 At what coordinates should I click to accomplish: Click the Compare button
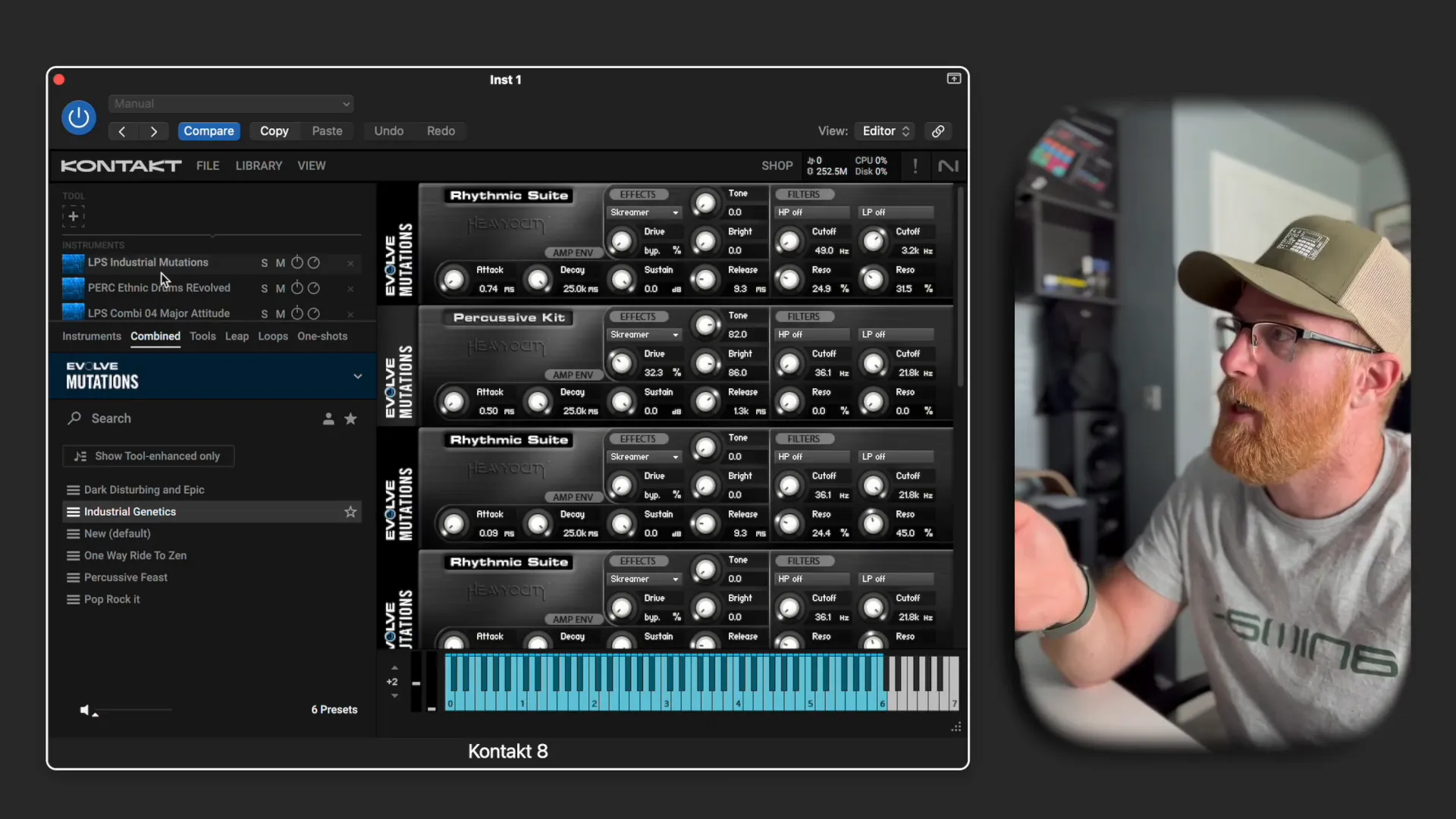pyautogui.click(x=209, y=131)
